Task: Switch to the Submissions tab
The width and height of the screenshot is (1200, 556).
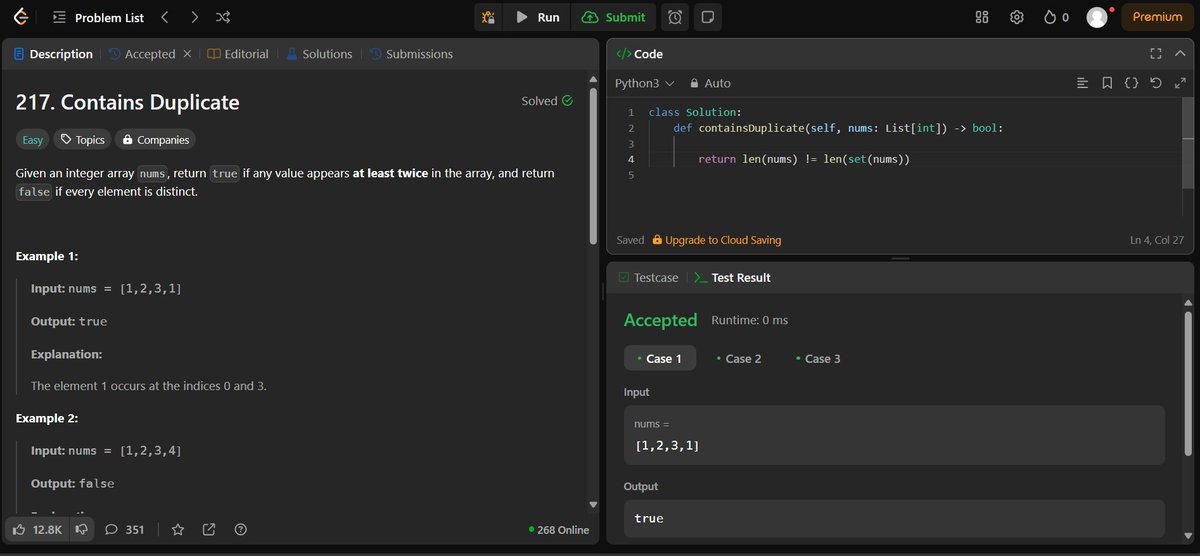Action: [411, 54]
